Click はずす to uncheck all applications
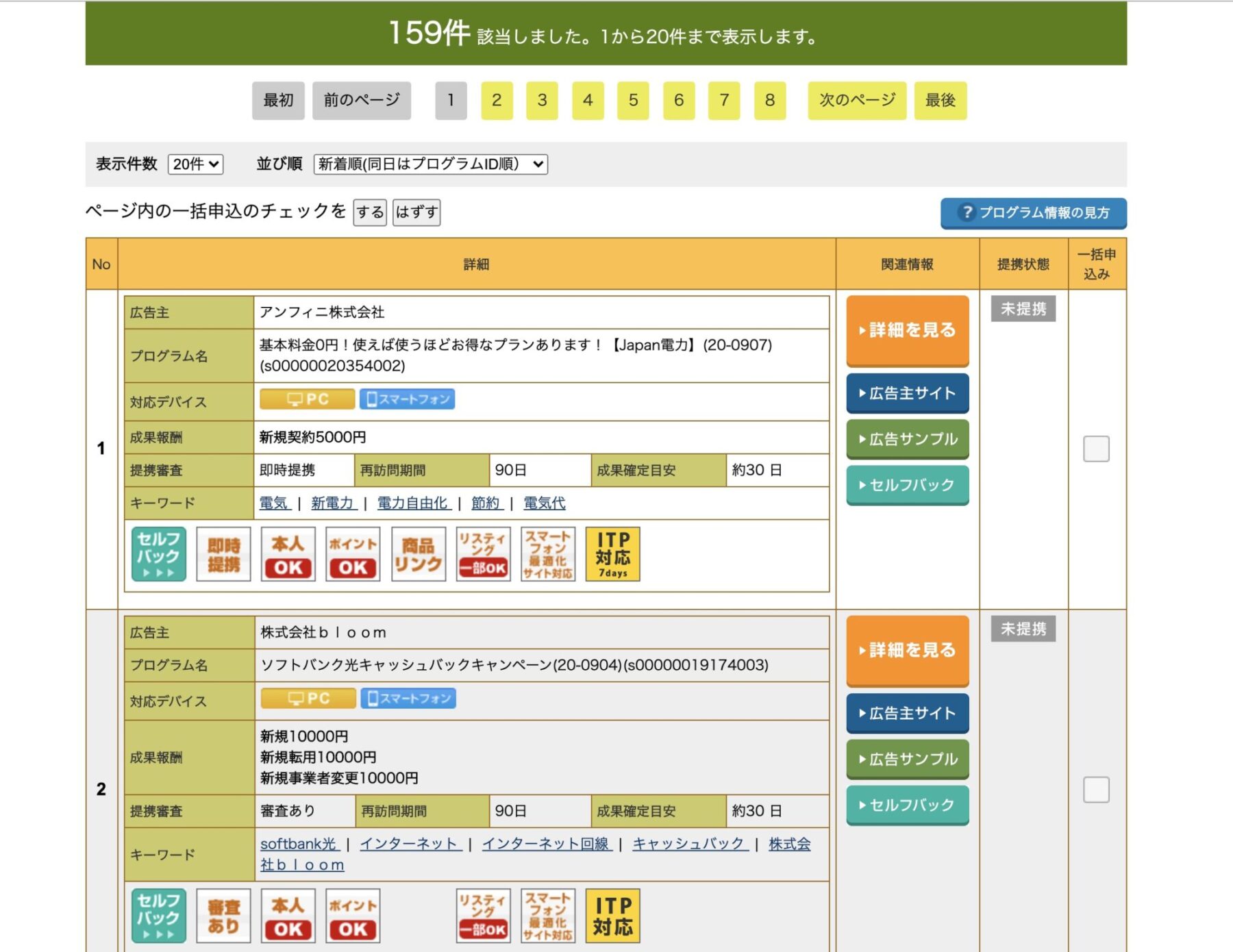This screenshot has width=1233, height=952. (416, 212)
